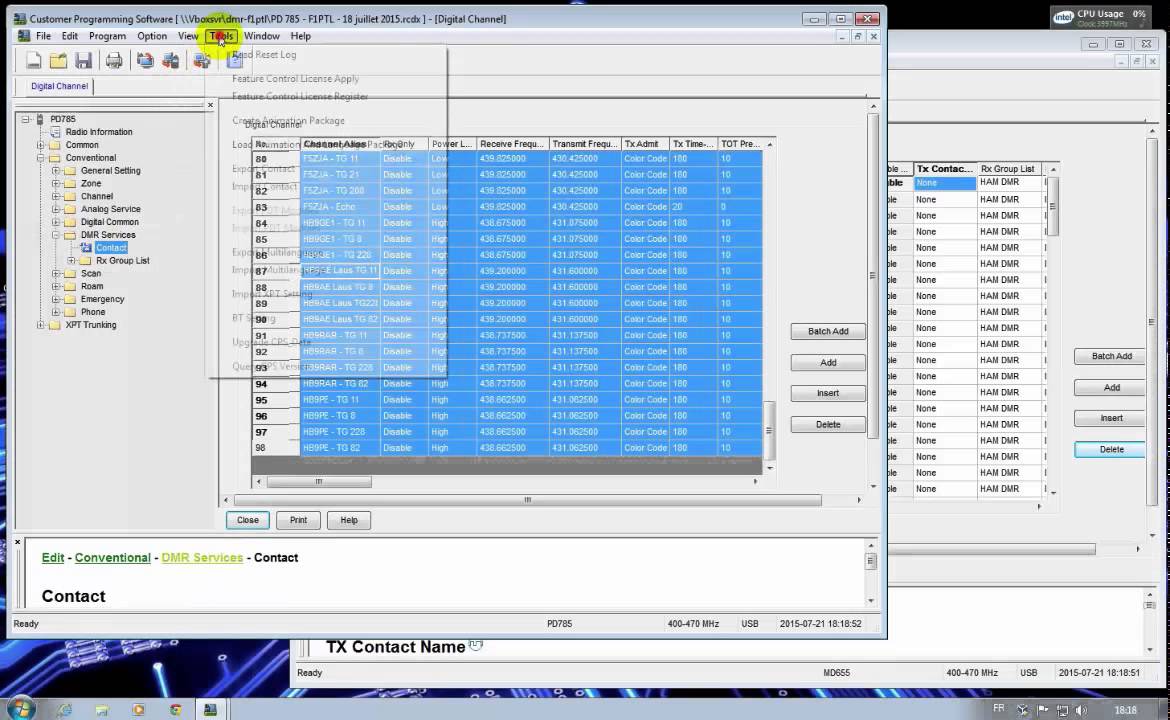Choose Feature Control License Apply in Tools menu

(x=295, y=78)
